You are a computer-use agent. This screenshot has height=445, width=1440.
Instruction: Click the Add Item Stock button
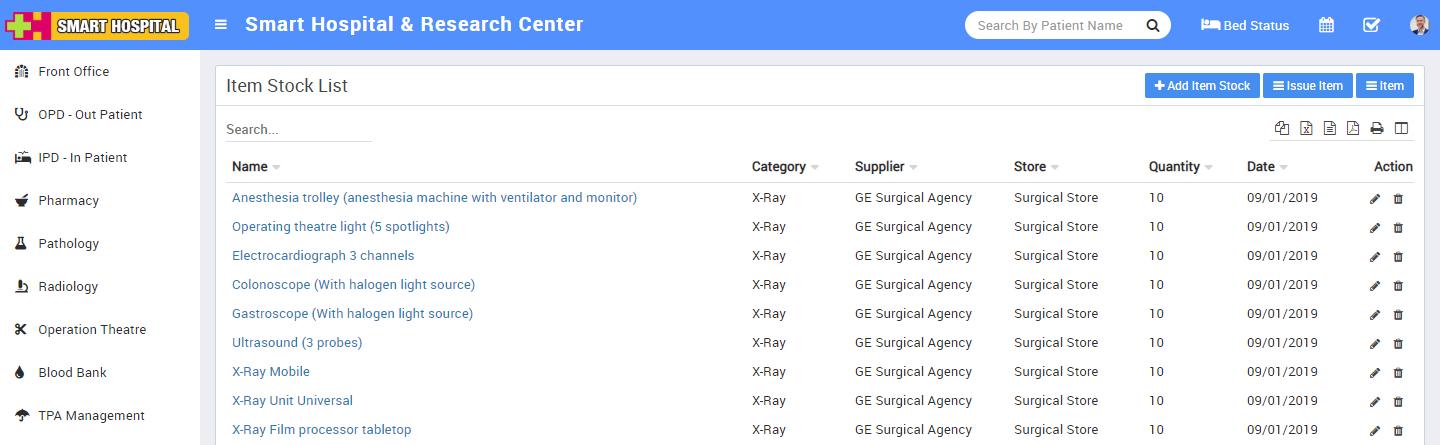(1202, 86)
